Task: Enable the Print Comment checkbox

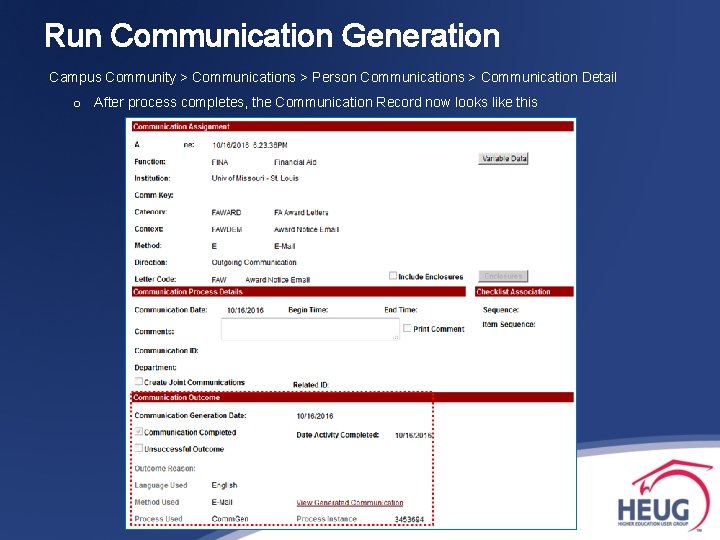Action: tap(407, 328)
